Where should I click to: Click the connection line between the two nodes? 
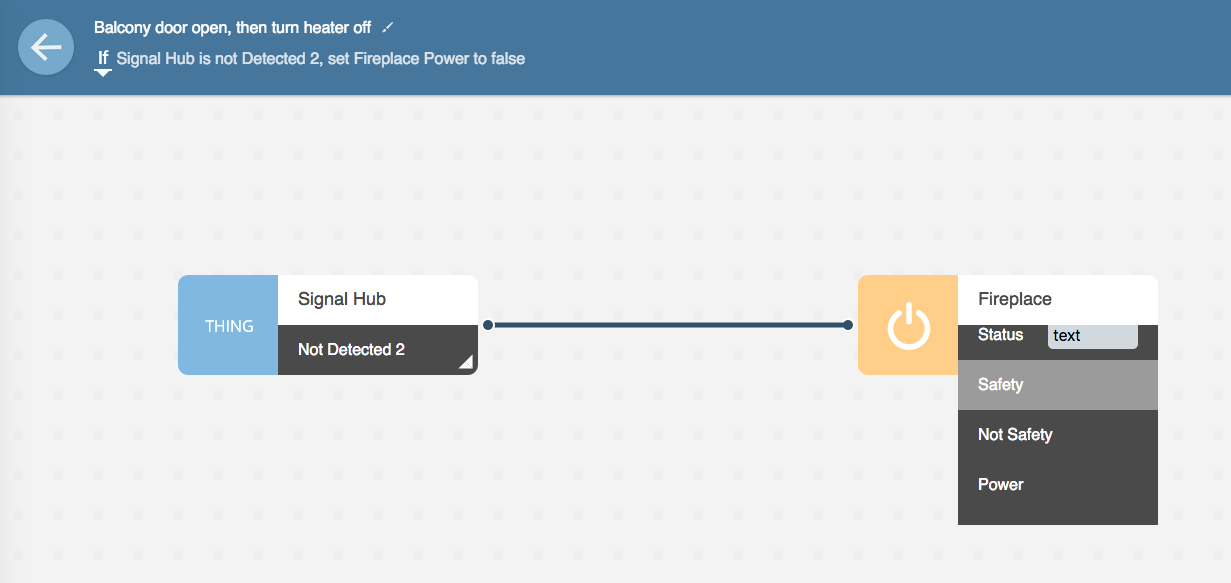667,324
